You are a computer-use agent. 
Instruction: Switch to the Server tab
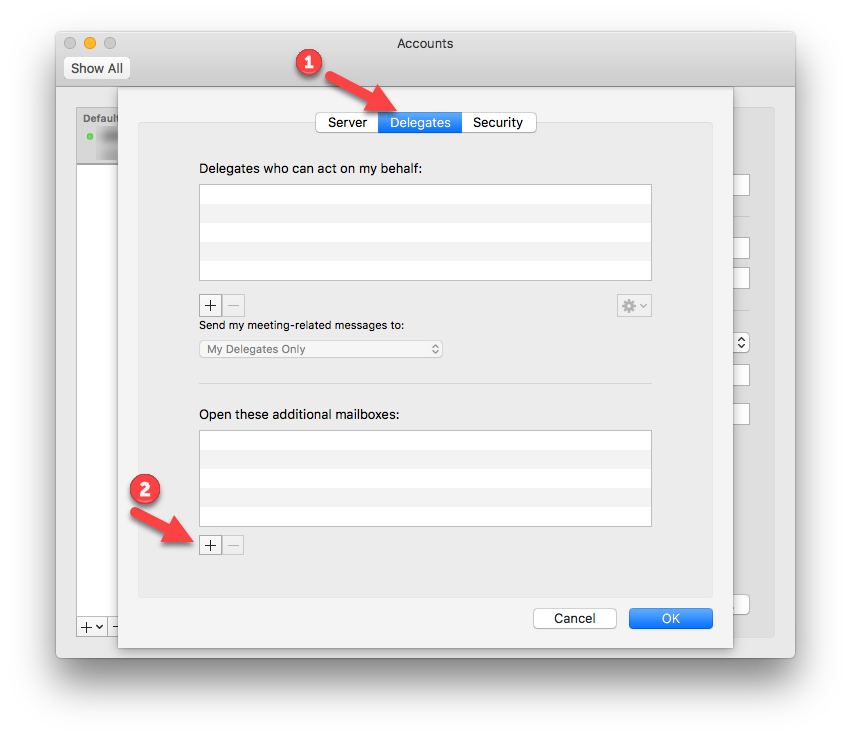(347, 123)
